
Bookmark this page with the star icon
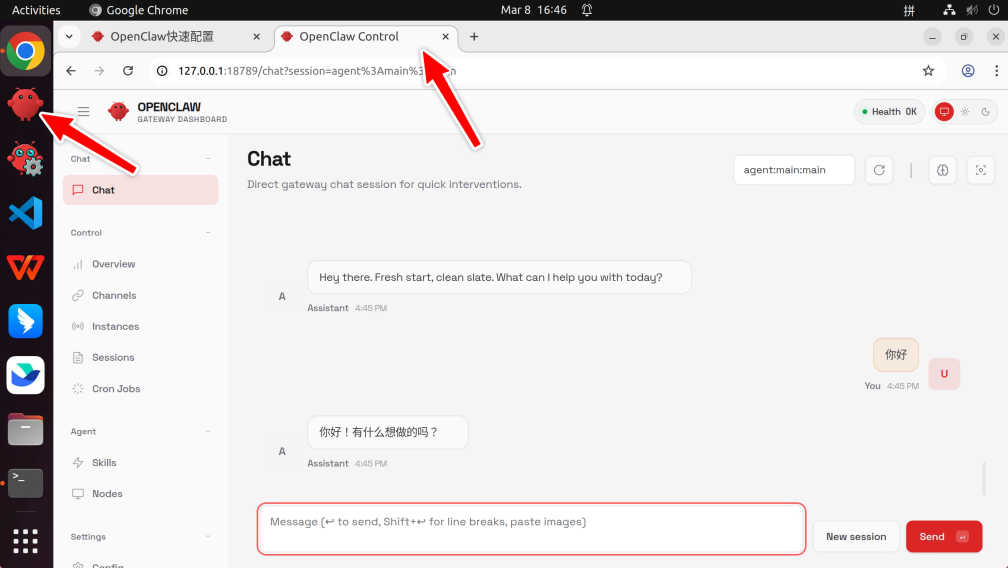tap(928, 71)
